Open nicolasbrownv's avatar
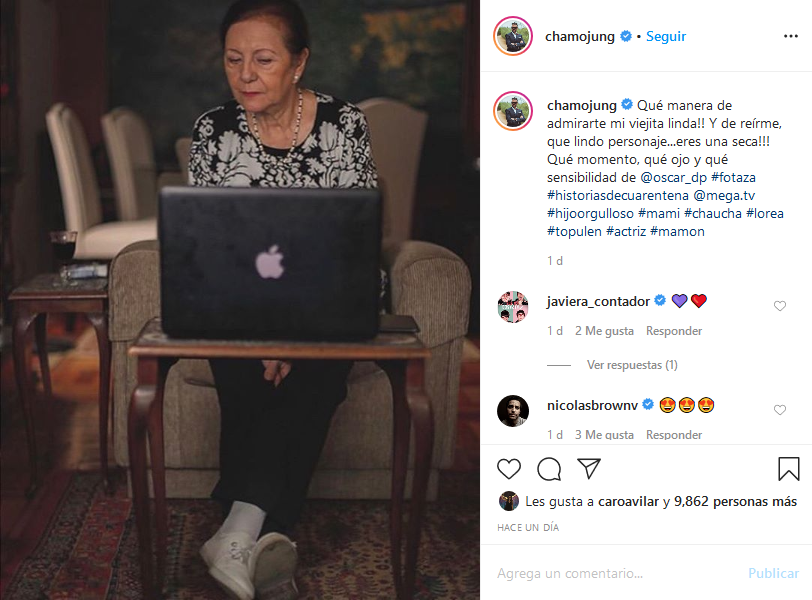812x600 pixels. [513, 411]
